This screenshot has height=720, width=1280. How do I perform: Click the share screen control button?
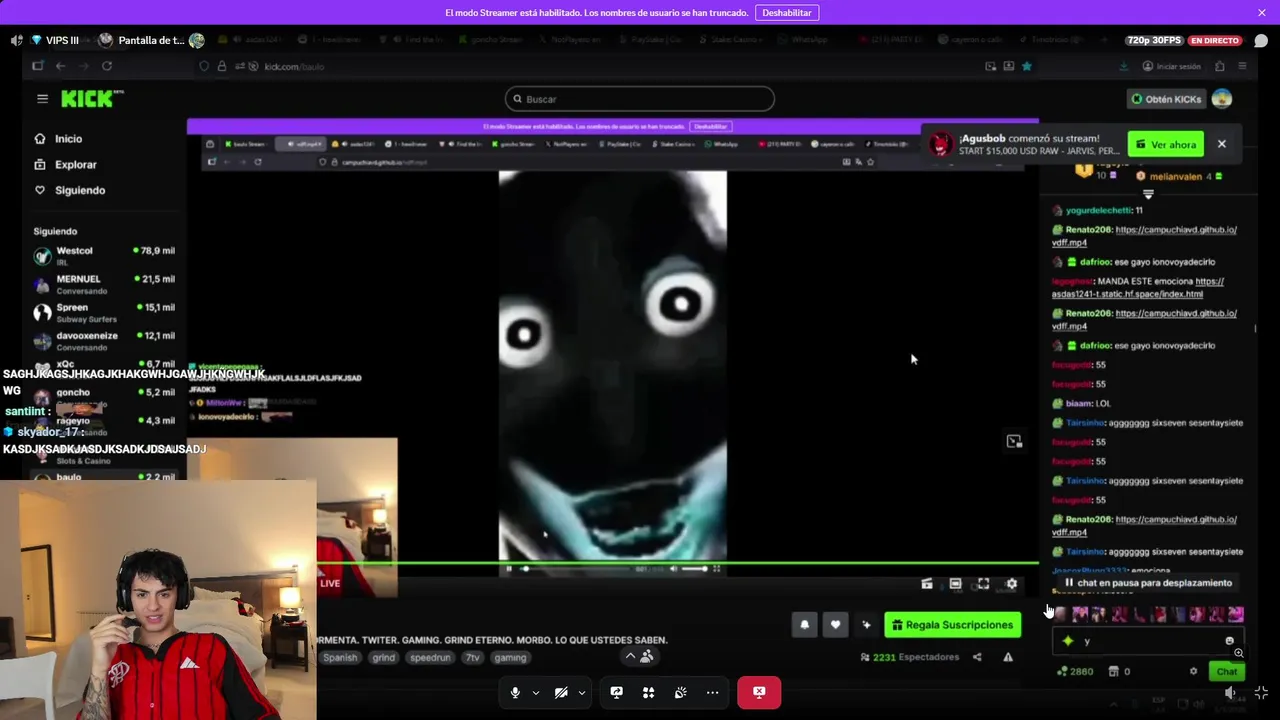616,692
